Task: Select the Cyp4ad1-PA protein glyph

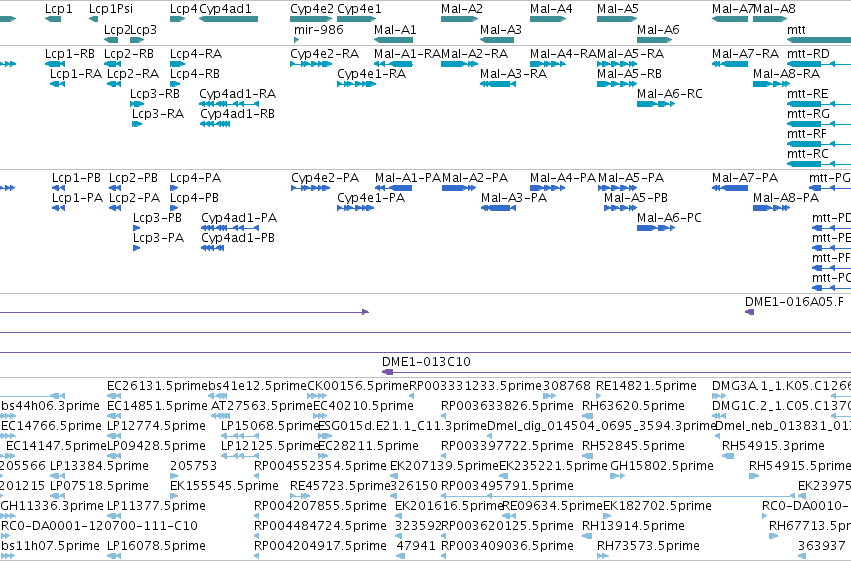Action: [x=230, y=228]
